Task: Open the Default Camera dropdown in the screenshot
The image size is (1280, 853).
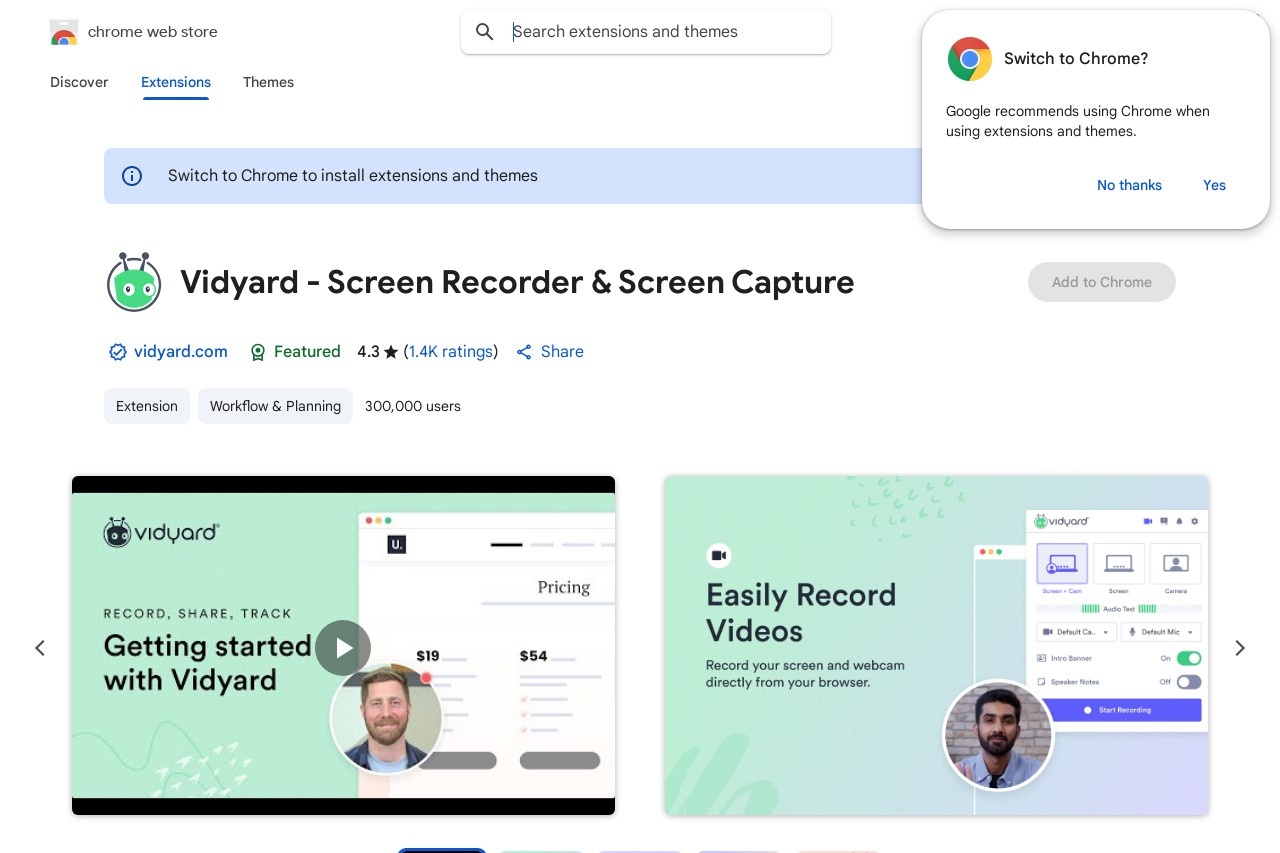Action: pos(1076,632)
